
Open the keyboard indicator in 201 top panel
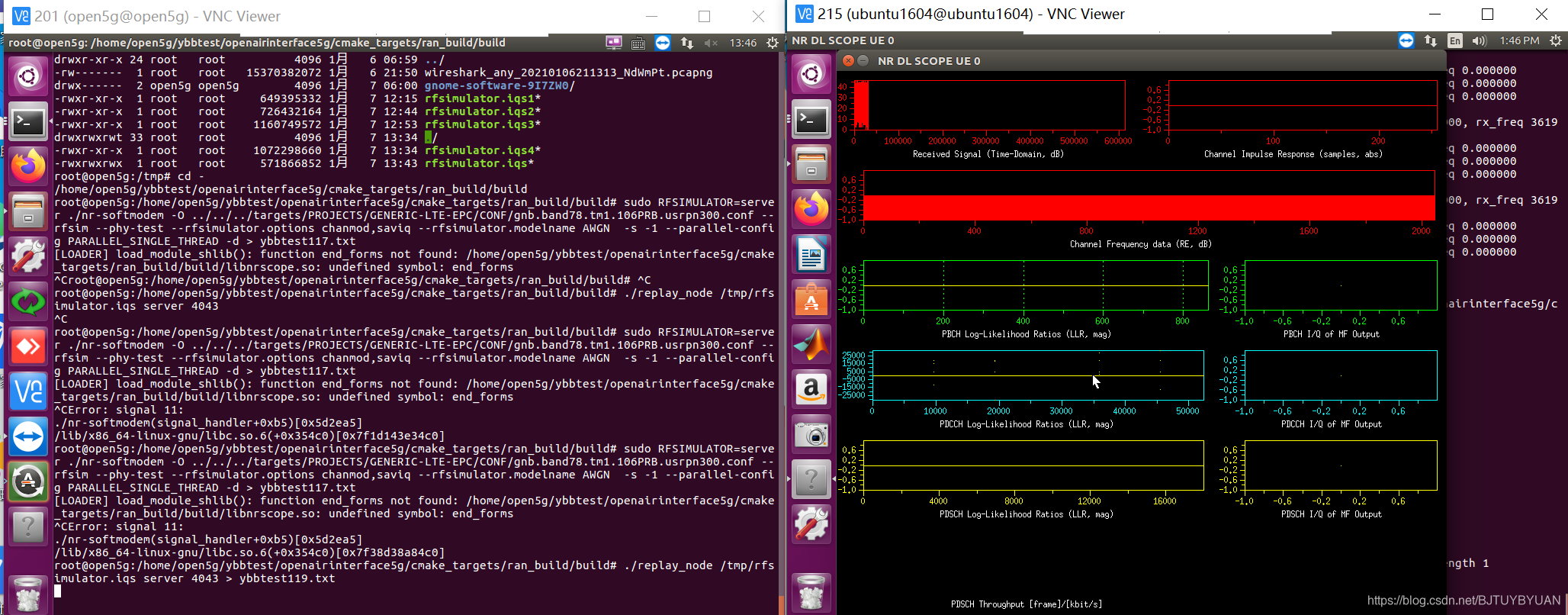(x=638, y=43)
